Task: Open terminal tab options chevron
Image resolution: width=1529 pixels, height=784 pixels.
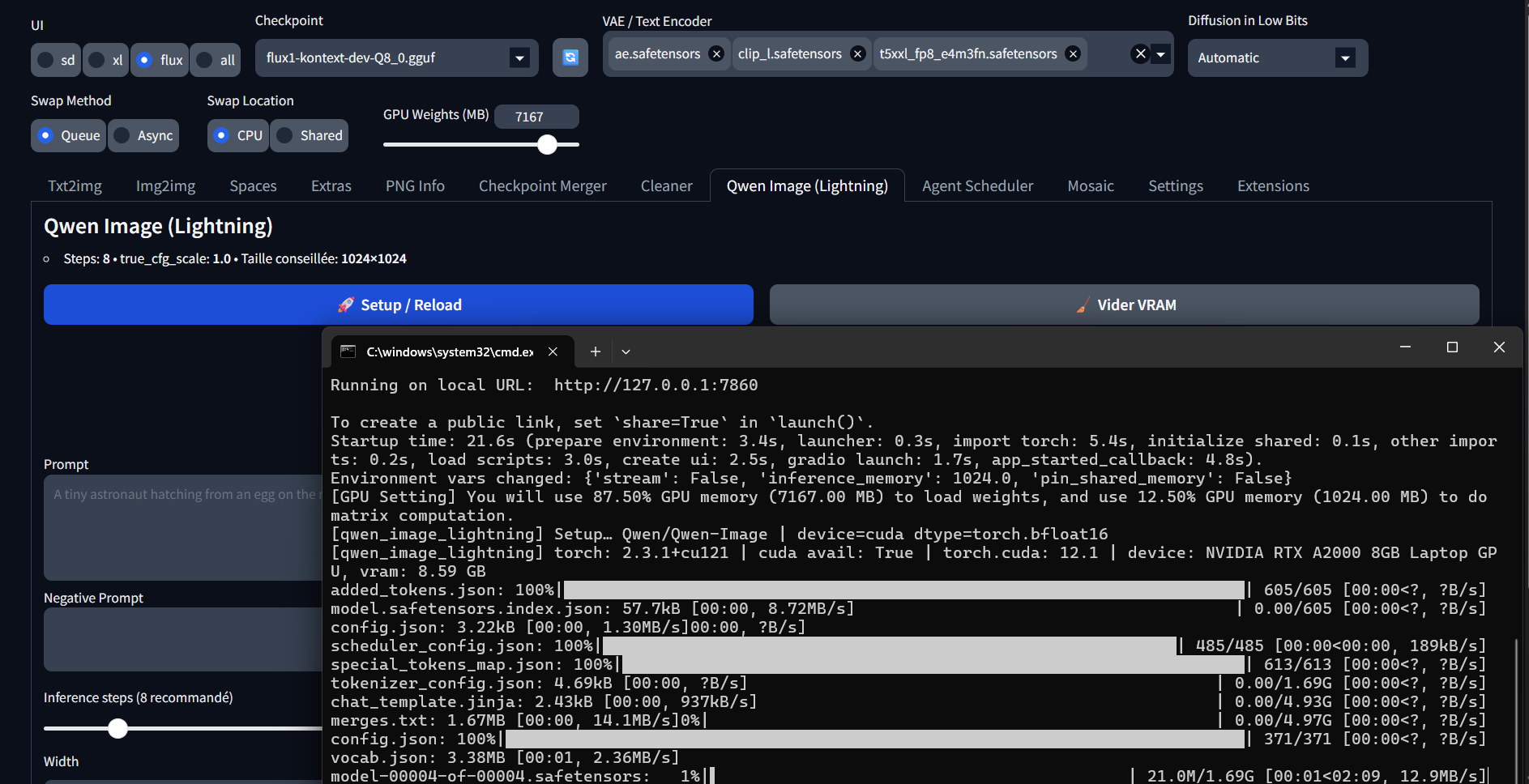Action: pos(626,352)
